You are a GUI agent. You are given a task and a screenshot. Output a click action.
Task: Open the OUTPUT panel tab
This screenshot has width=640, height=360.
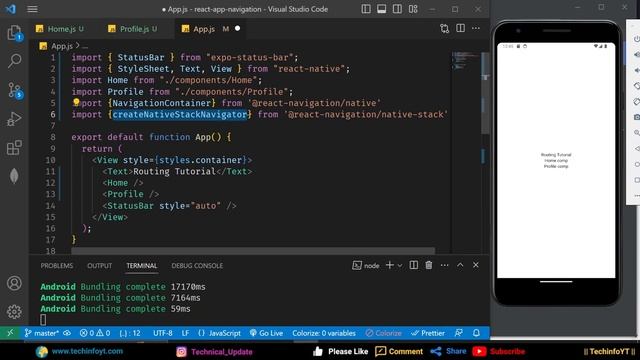pyautogui.click(x=100, y=265)
